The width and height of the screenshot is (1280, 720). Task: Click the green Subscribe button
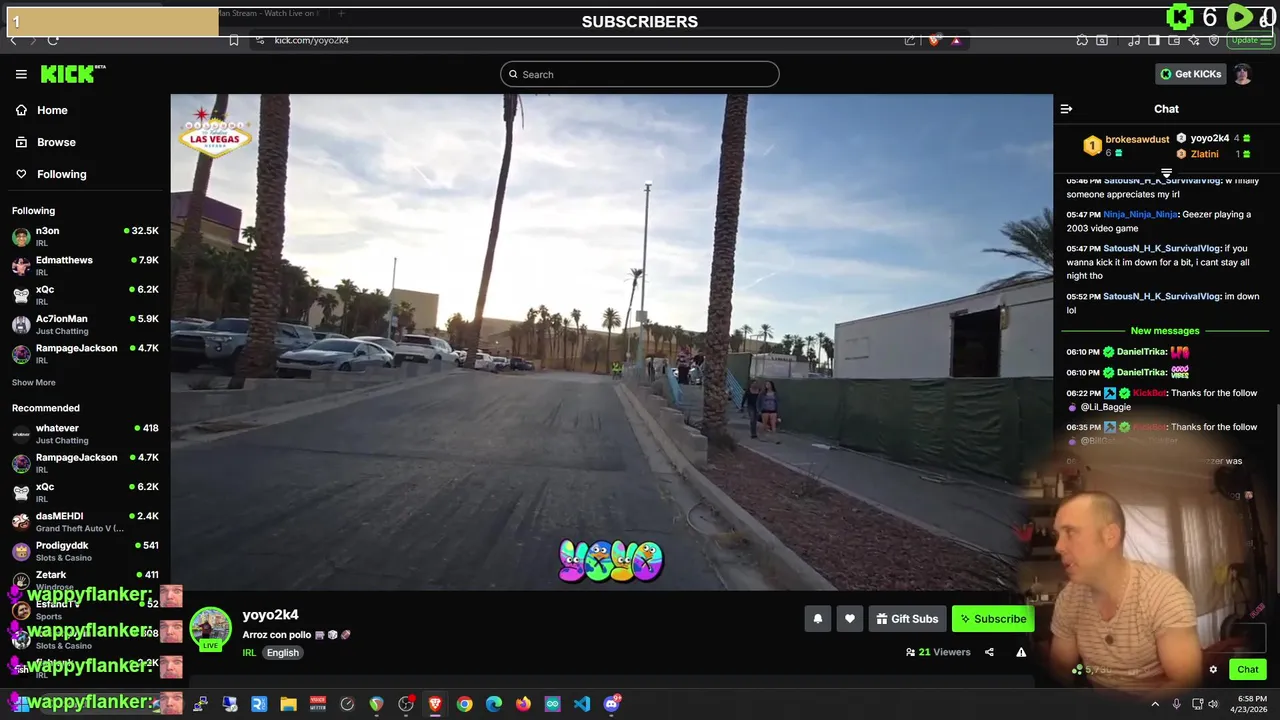pos(993,619)
